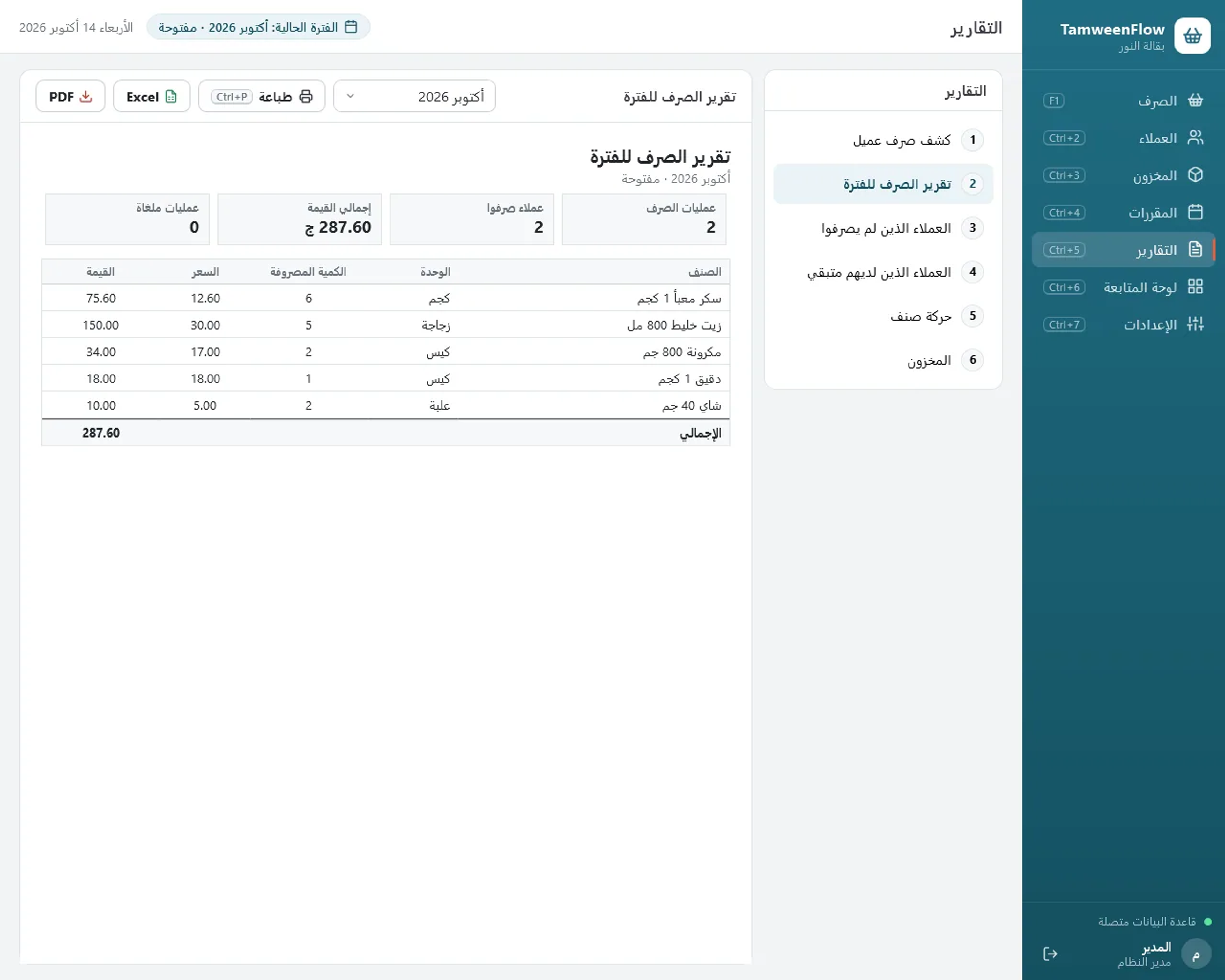Select report العملاء الذين لديهم متبقي
Viewport: 1225px width, 980px height.
coord(883,272)
